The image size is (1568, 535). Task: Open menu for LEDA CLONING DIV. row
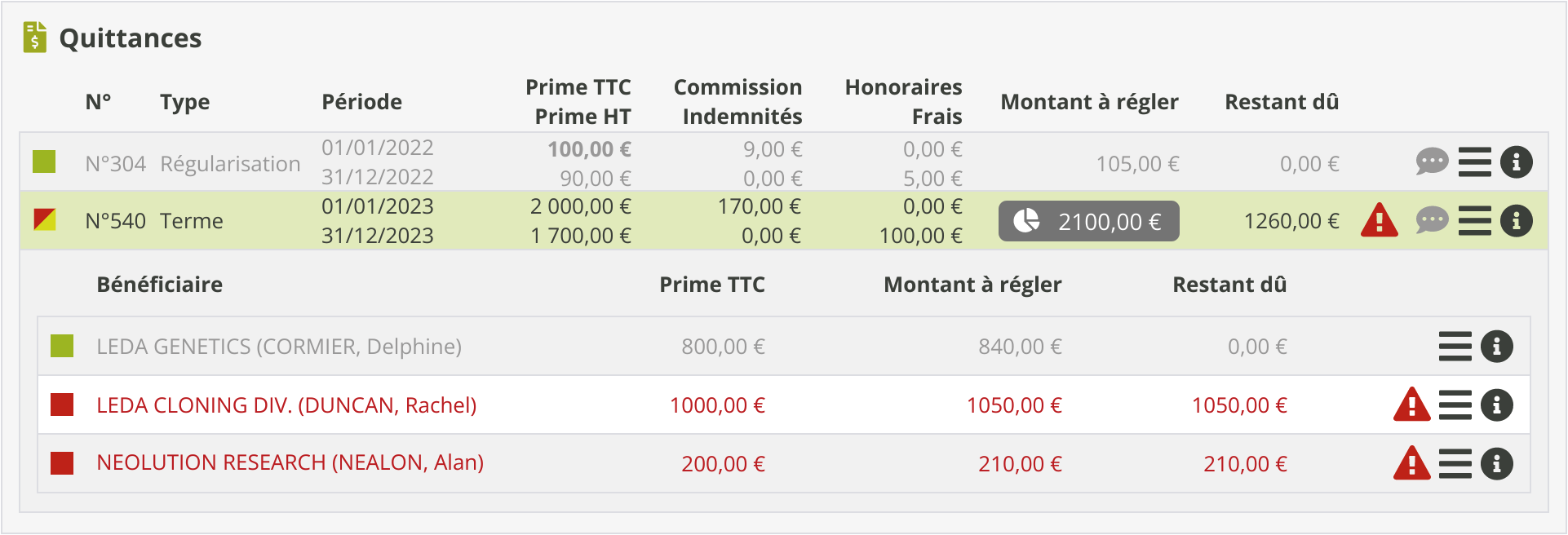(x=1455, y=405)
